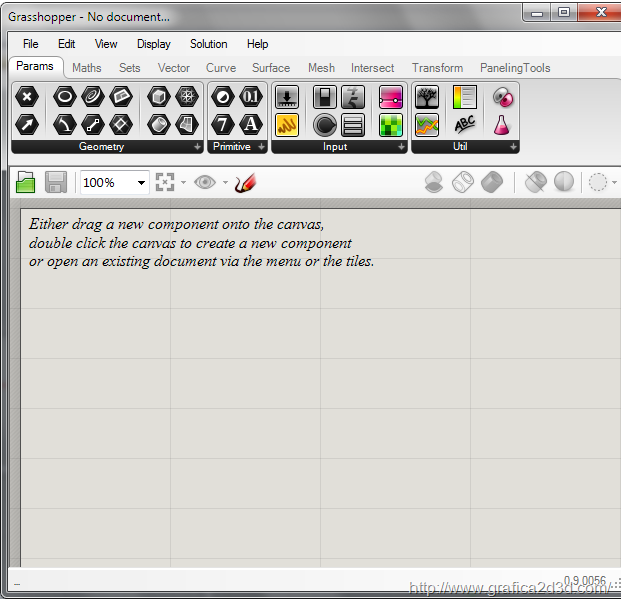Switch to the PanelingTools tab
The width and height of the screenshot is (621, 599).
pyautogui.click(x=515, y=68)
